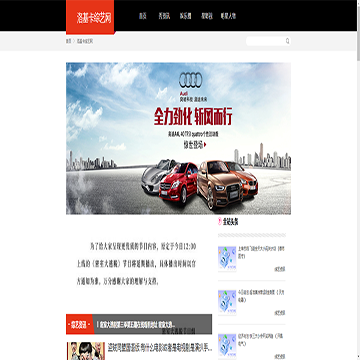Click the Audi four-rings logo

click(190, 80)
